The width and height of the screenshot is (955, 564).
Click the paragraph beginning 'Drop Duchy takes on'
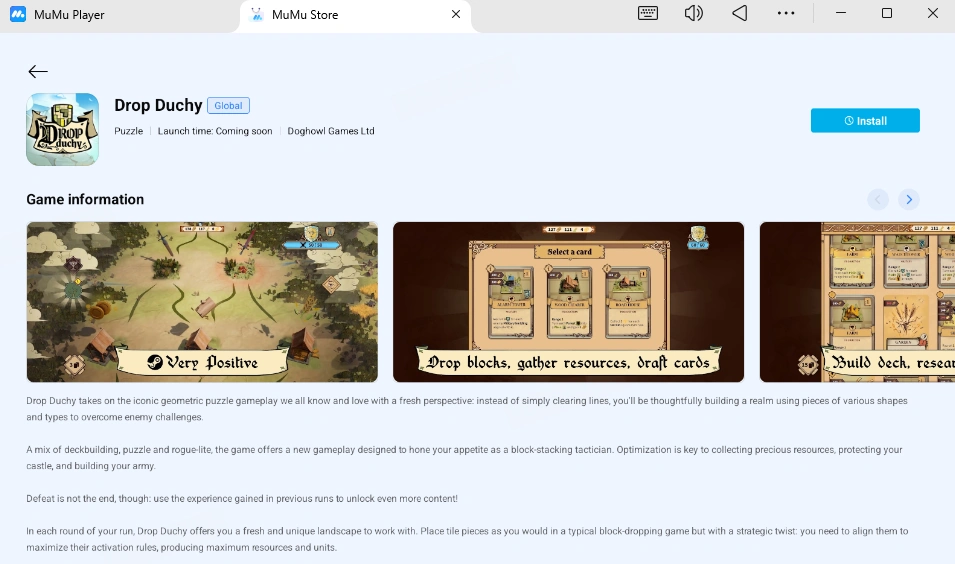click(467, 409)
